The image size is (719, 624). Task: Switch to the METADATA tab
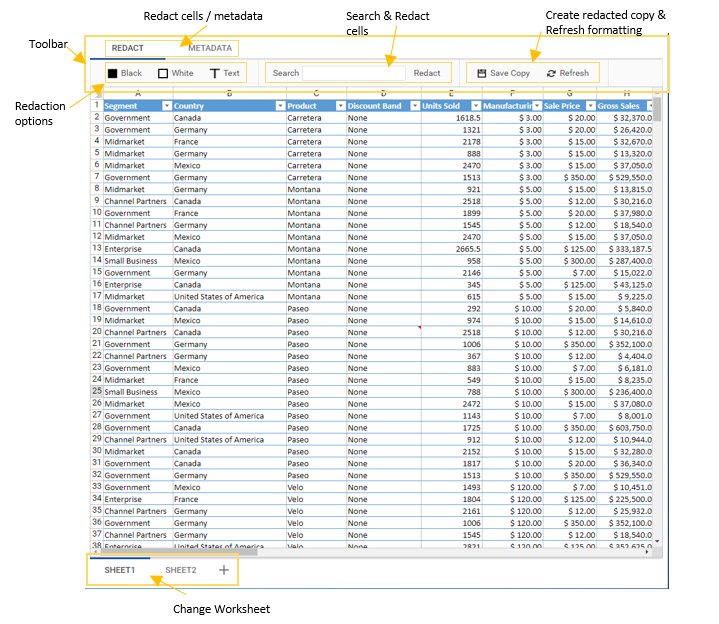[x=210, y=48]
